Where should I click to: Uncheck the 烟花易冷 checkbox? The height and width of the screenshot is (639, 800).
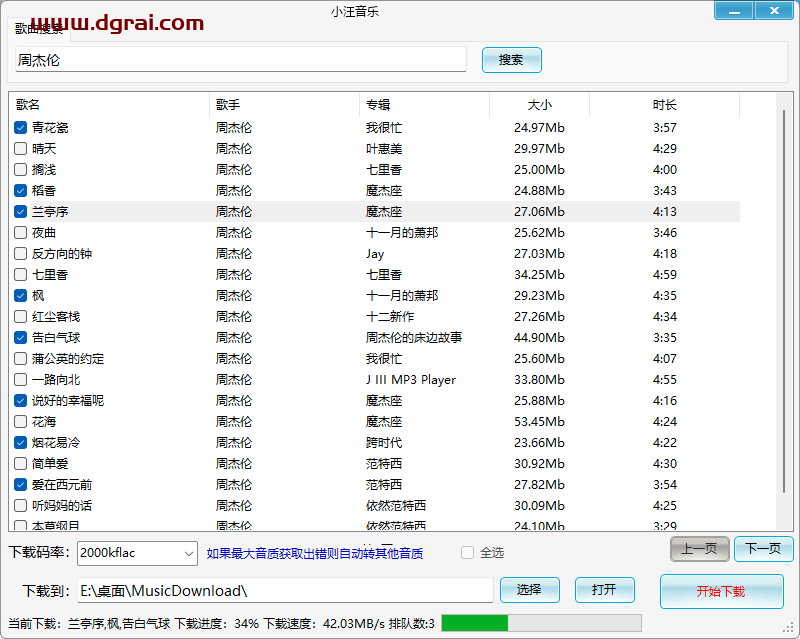pyautogui.click(x=20, y=443)
